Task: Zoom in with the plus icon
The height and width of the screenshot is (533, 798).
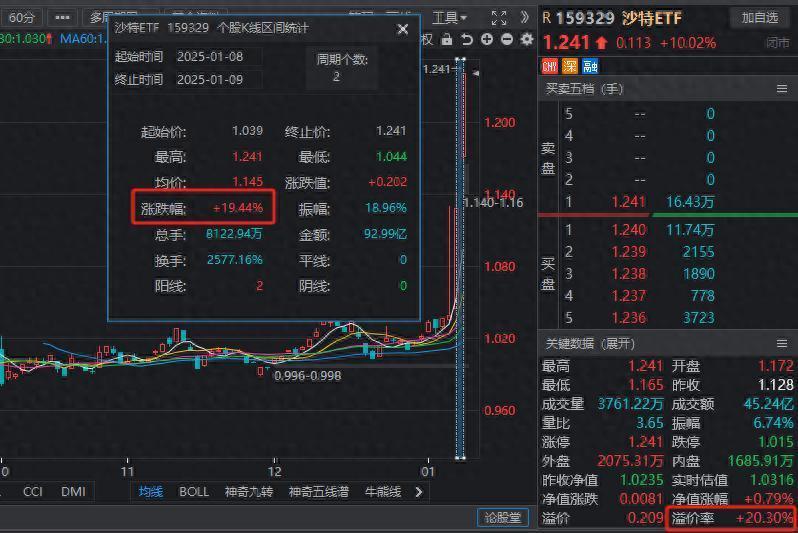Action: [x=487, y=39]
